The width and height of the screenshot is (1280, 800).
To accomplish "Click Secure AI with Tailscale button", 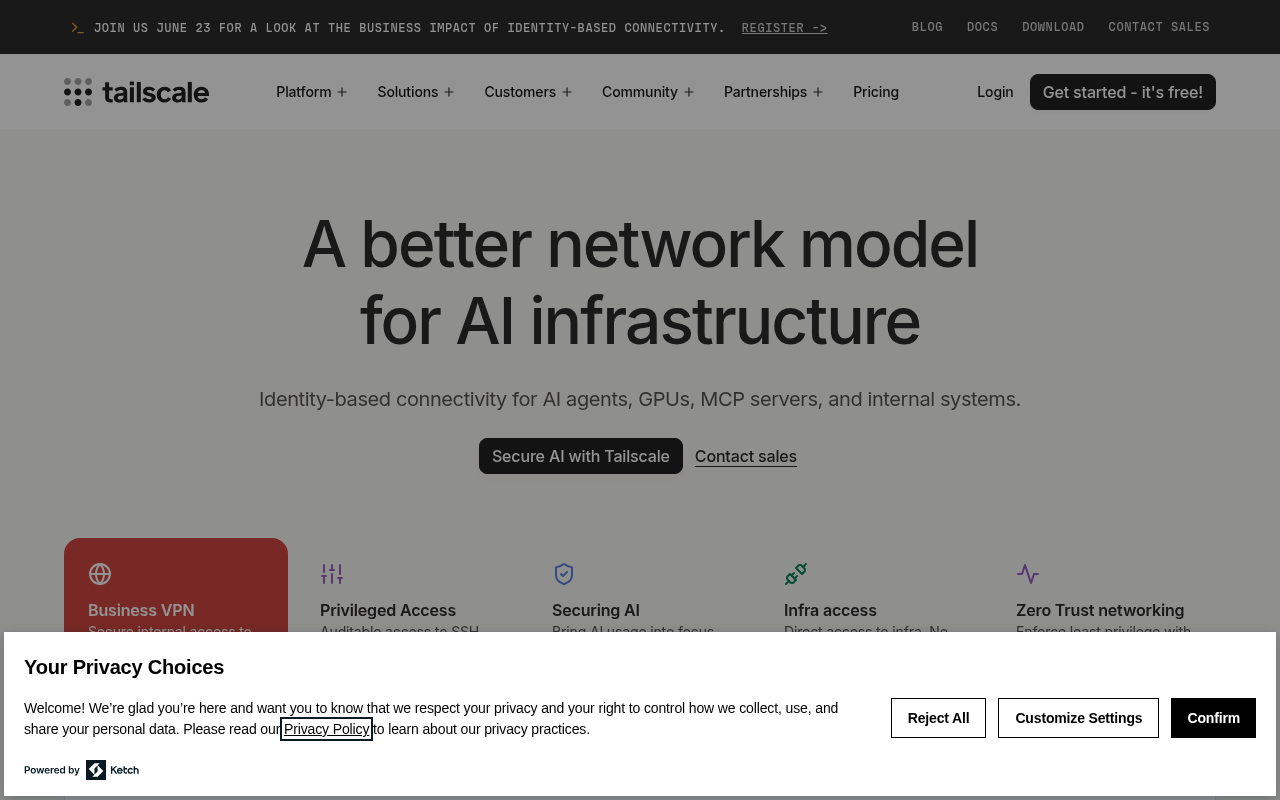I will tap(581, 456).
